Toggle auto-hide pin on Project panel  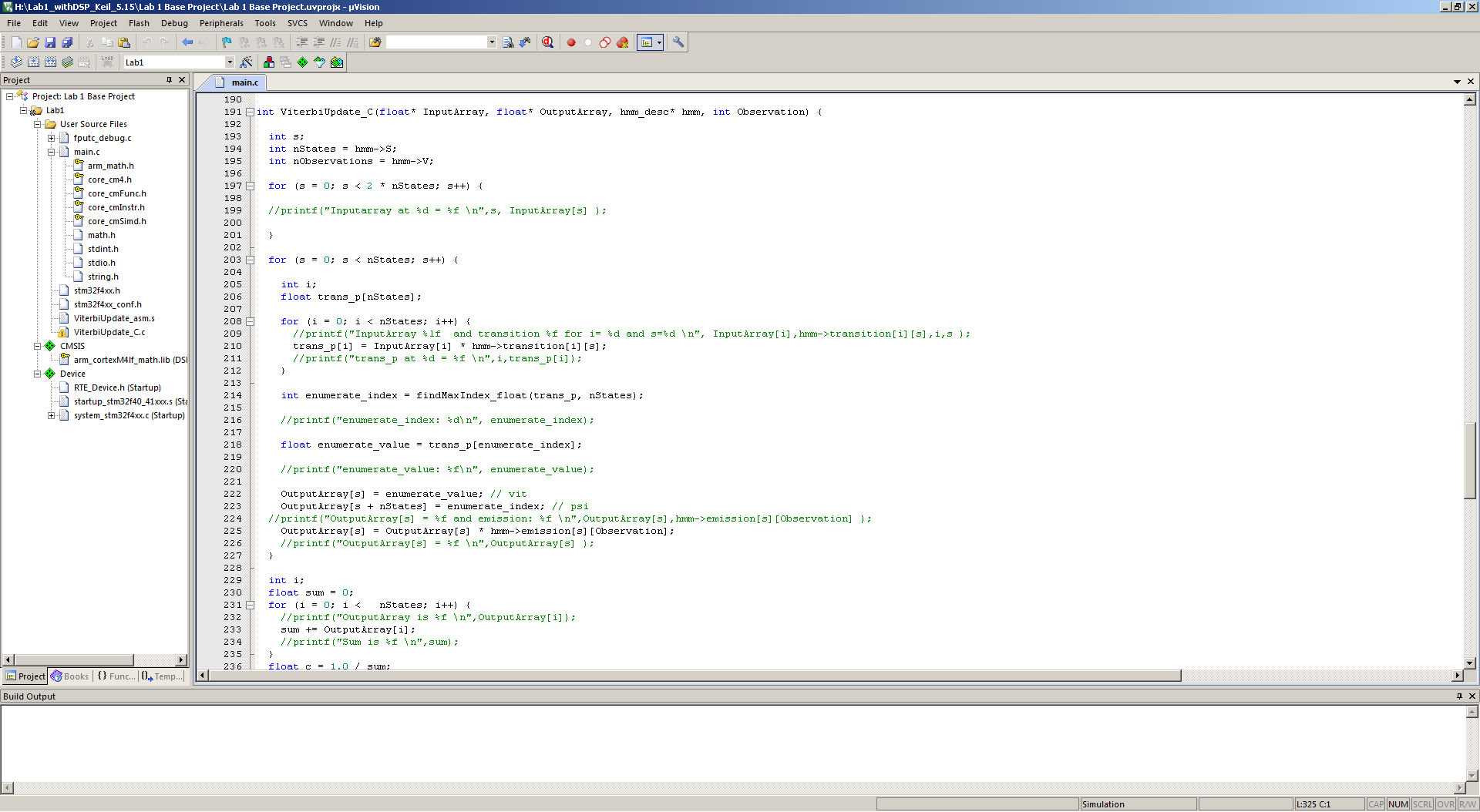tap(169, 80)
